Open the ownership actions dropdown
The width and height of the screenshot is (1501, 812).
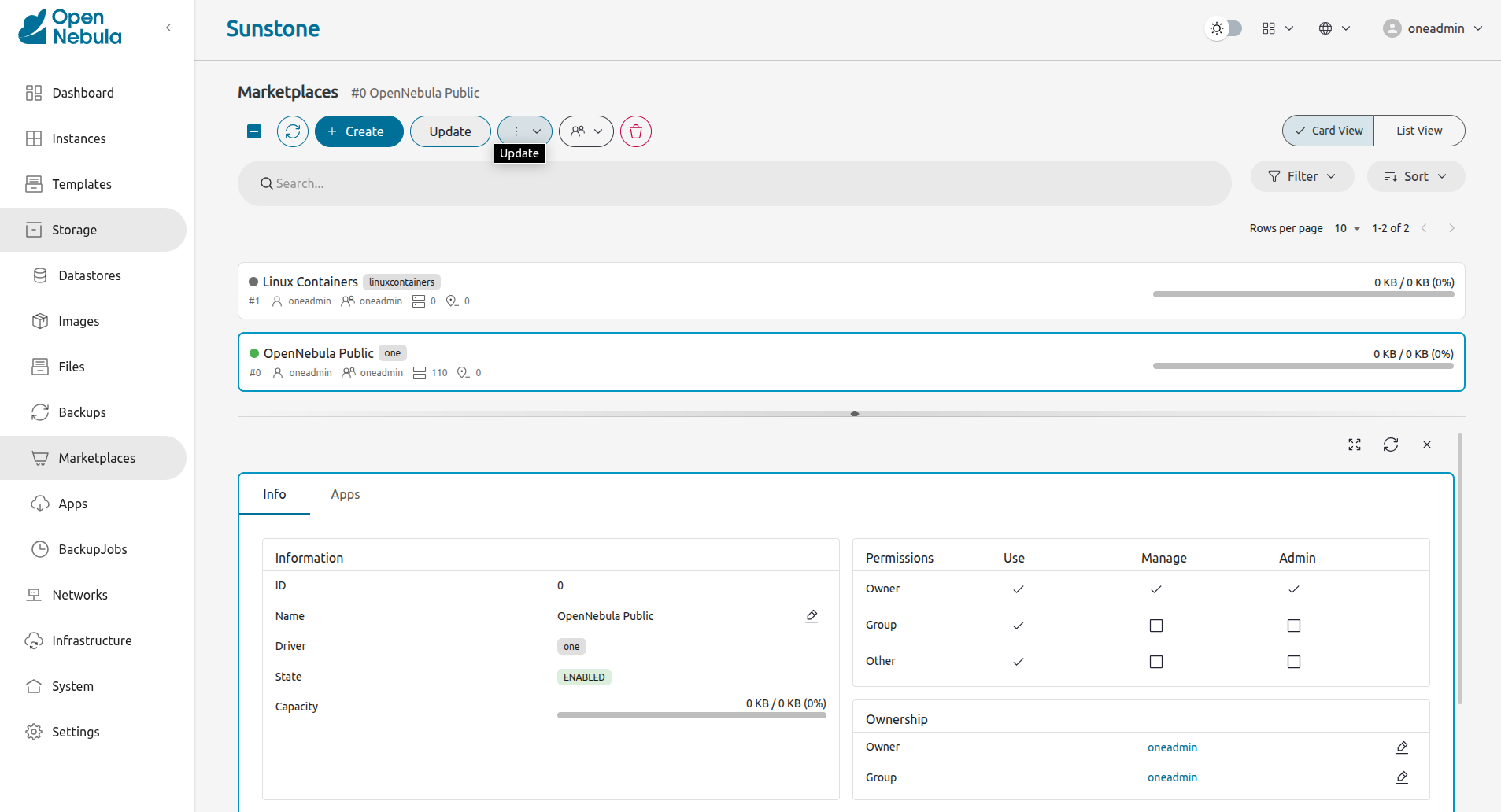(x=586, y=131)
